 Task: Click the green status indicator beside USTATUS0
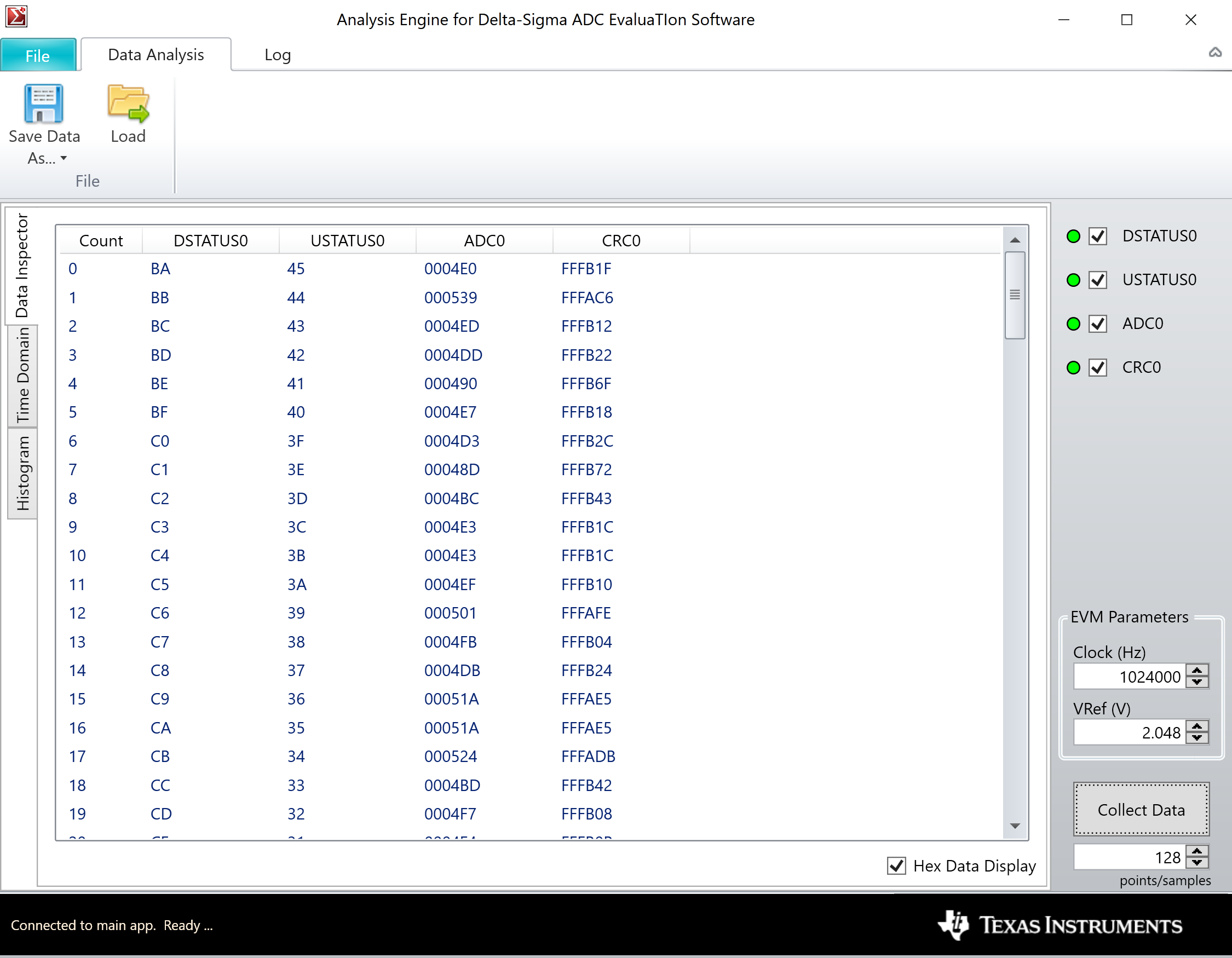pyautogui.click(x=1074, y=280)
